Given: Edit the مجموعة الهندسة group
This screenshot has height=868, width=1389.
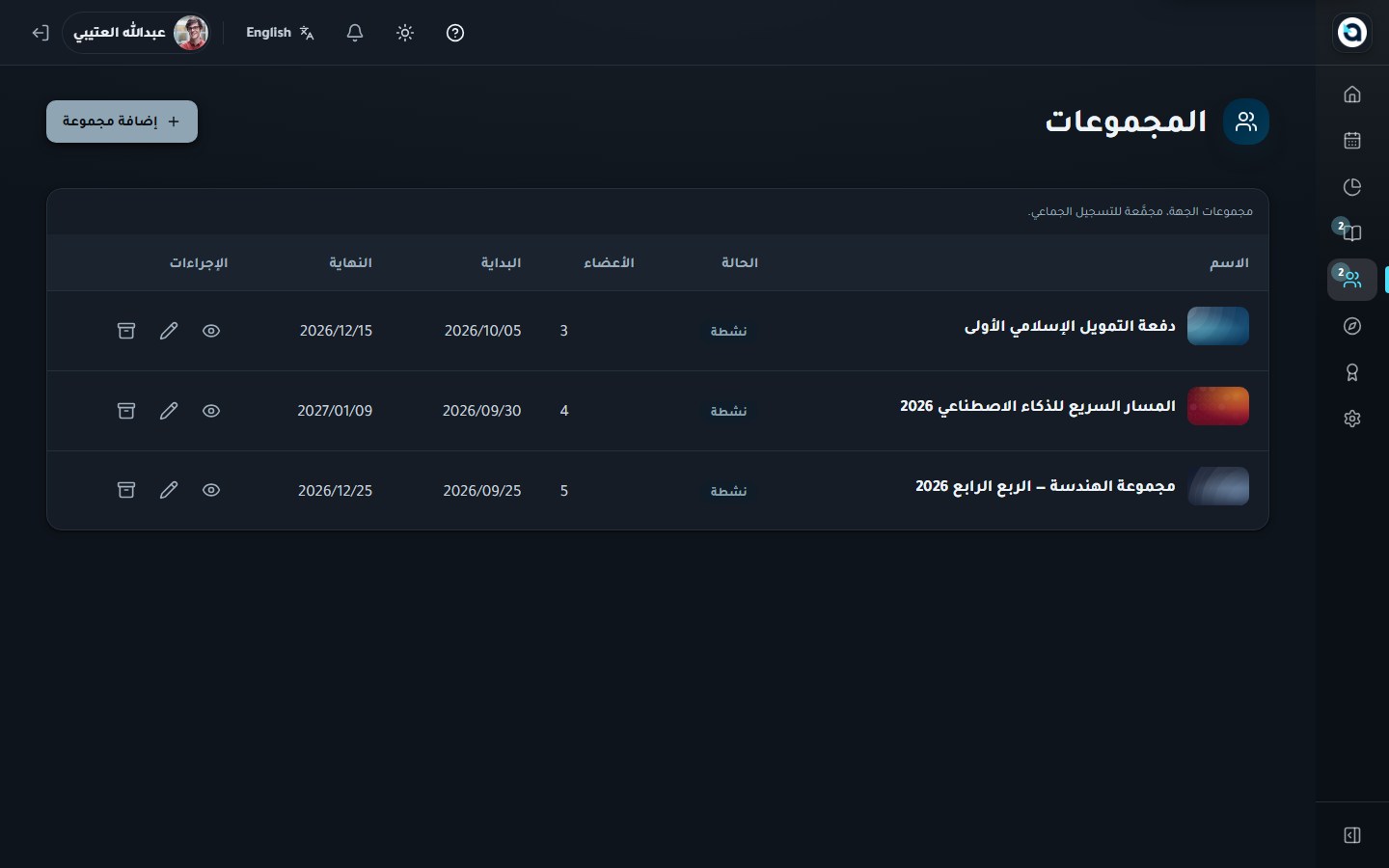Looking at the screenshot, I should pyautogui.click(x=169, y=490).
